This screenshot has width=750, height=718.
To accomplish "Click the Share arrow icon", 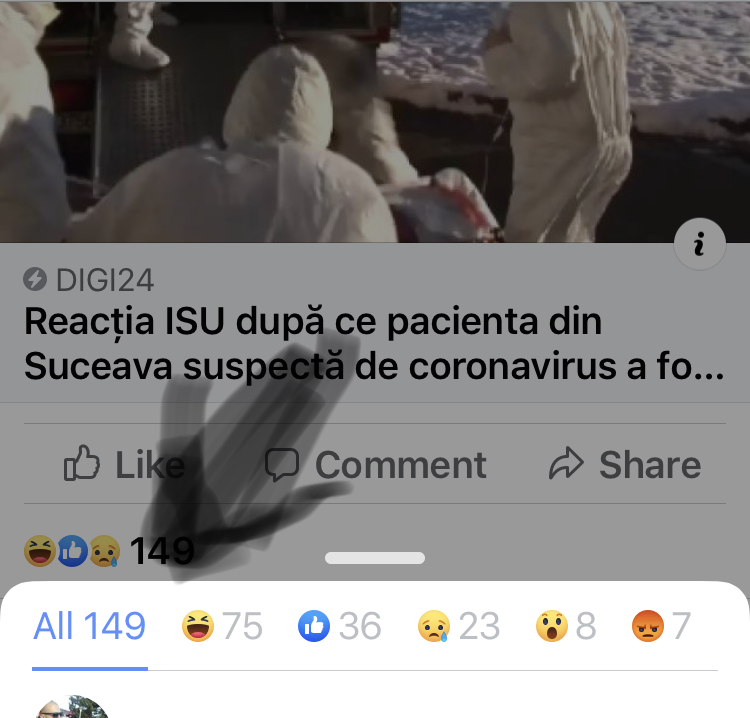I will tap(566, 463).
